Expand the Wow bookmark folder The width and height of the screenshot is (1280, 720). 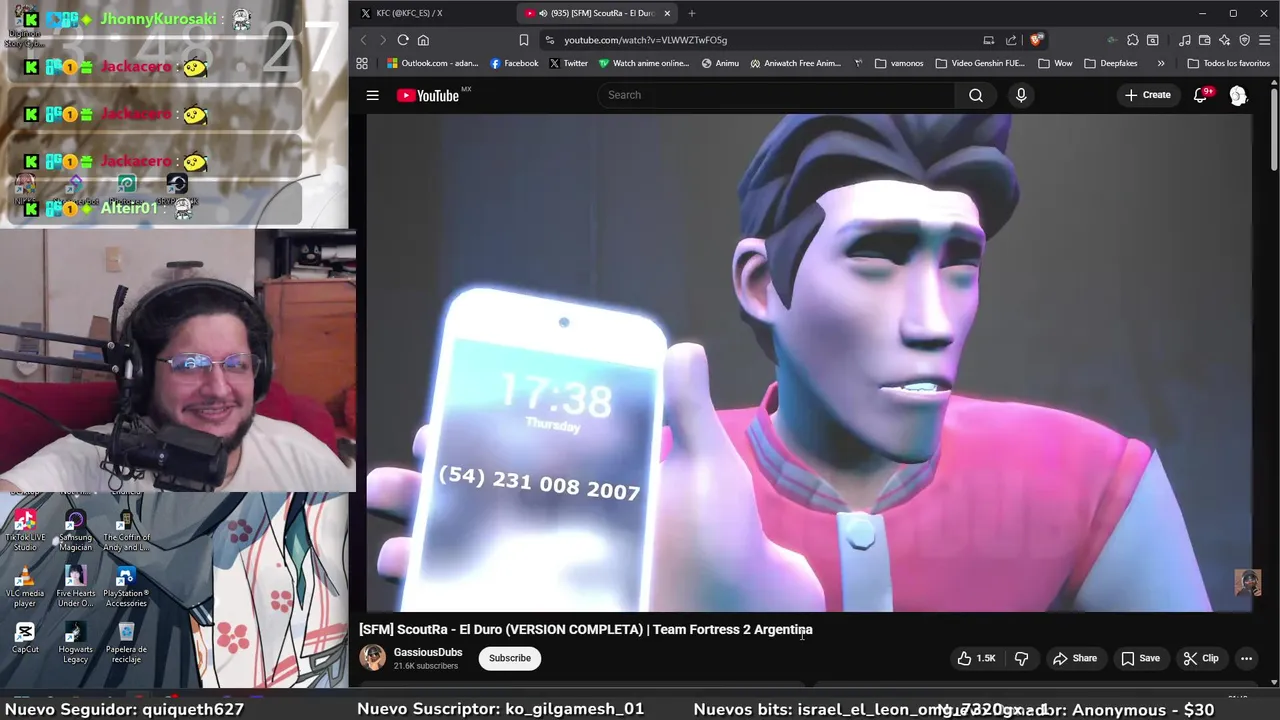[x=1055, y=63]
